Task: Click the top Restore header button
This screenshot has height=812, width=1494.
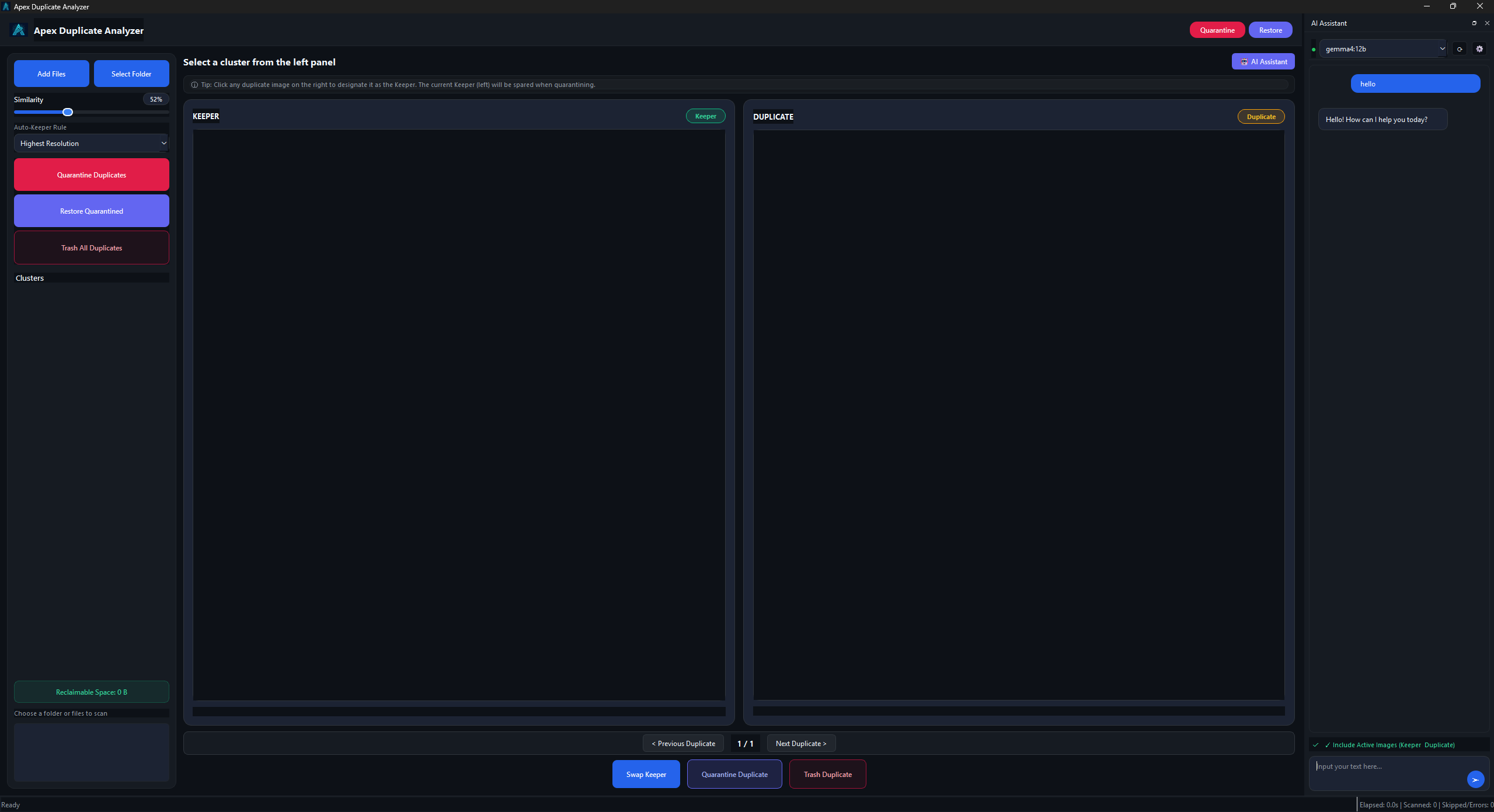Action: (1270, 30)
